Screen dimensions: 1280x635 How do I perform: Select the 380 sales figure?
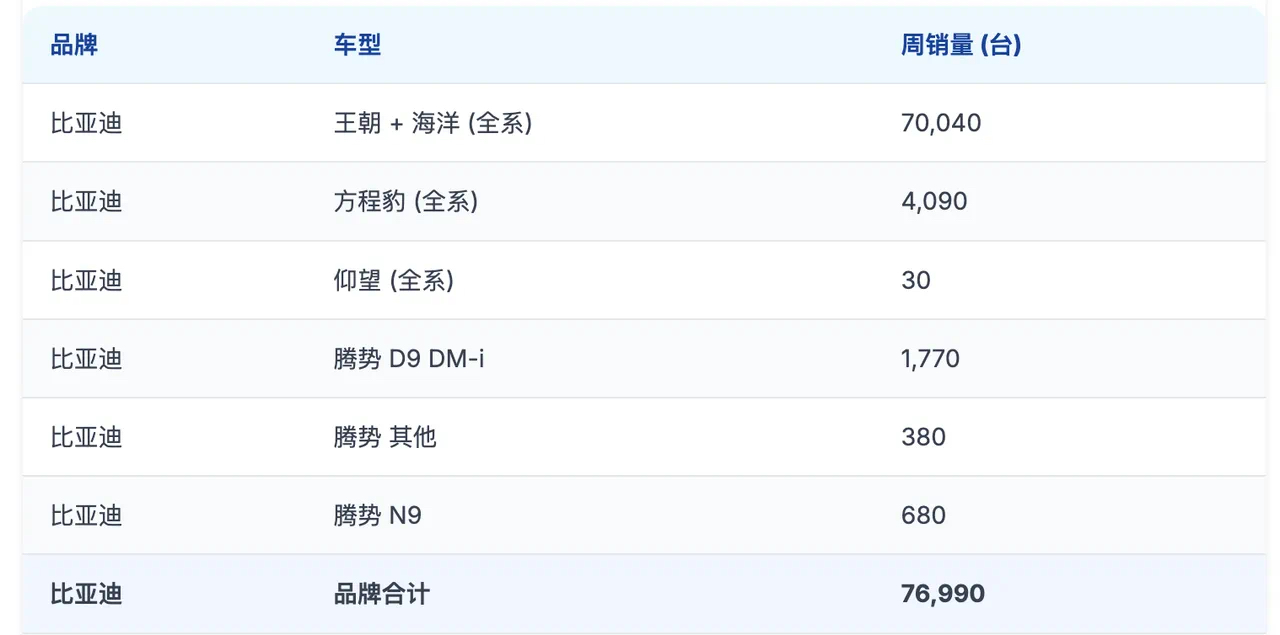click(x=923, y=437)
